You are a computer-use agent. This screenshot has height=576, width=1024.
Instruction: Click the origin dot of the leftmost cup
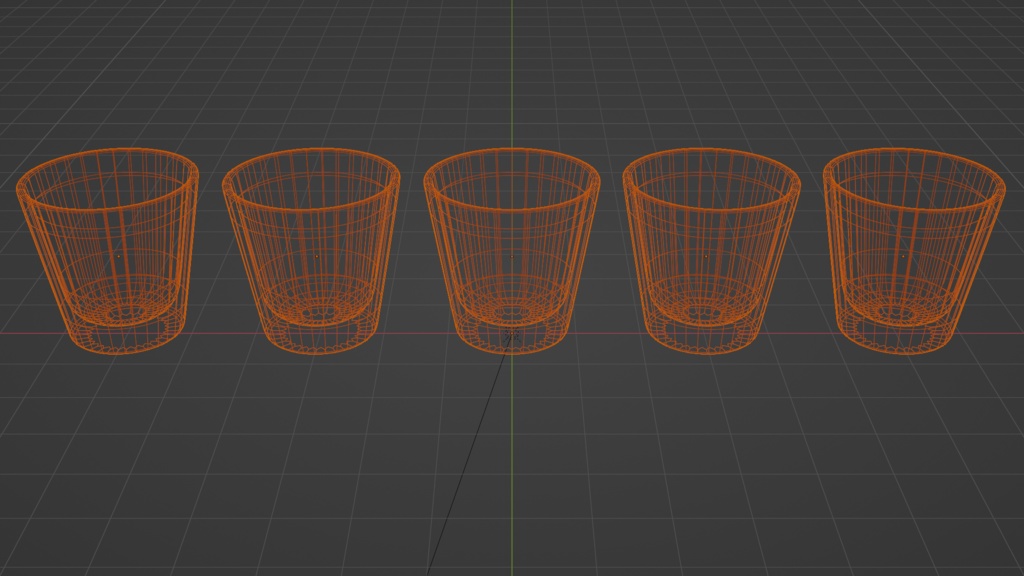coord(119,256)
